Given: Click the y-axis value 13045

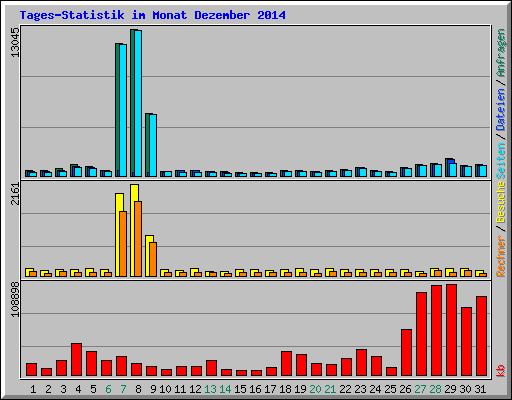Looking at the screenshot, I should pyautogui.click(x=15, y=42).
